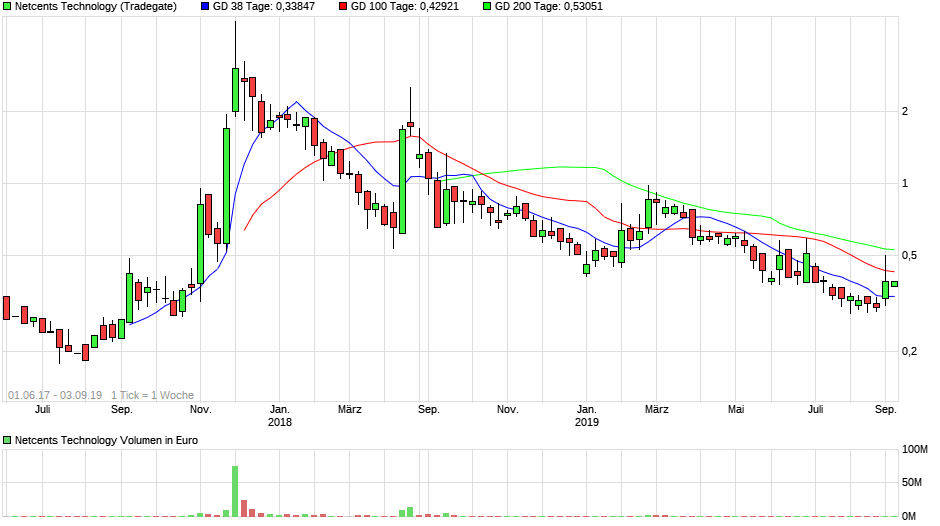Click the price axis label '0,5'
This screenshot has width=940, height=526.
[x=909, y=256]
